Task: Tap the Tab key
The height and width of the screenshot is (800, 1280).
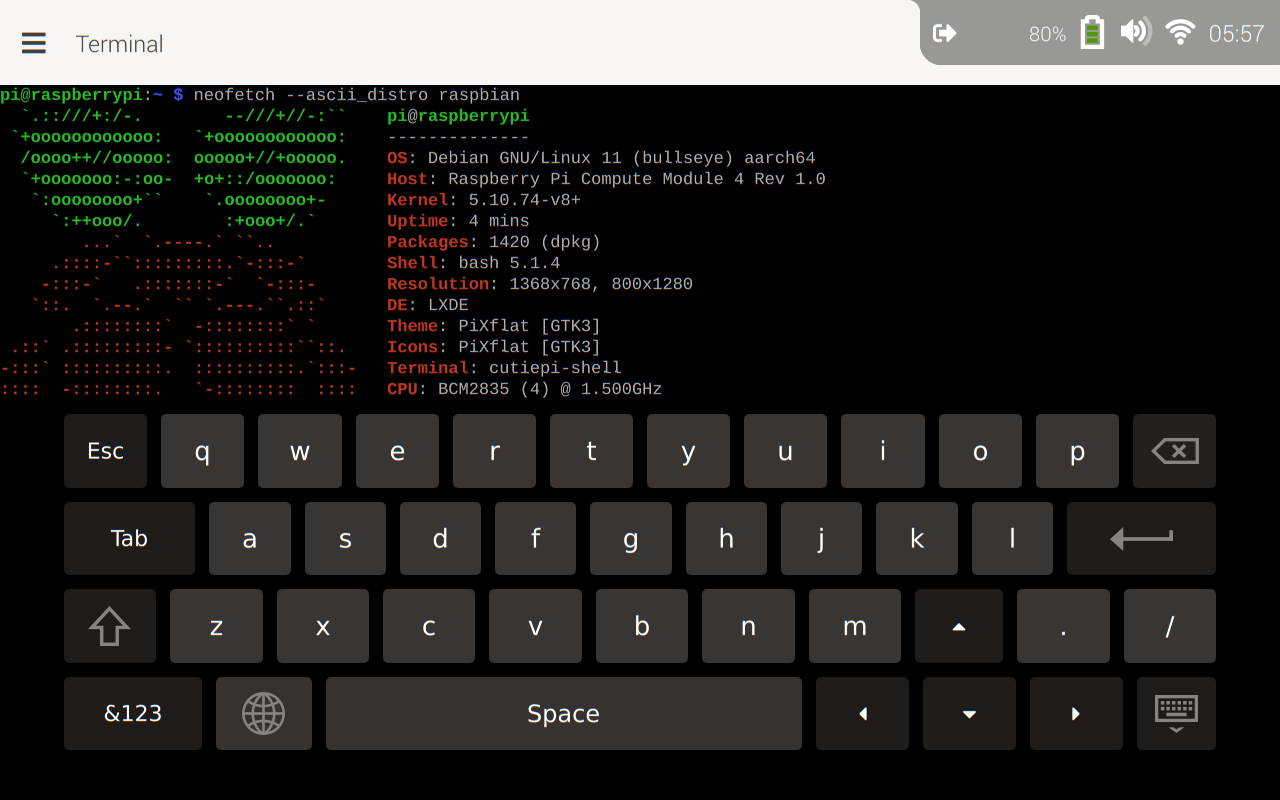Action: pos(129,538)
